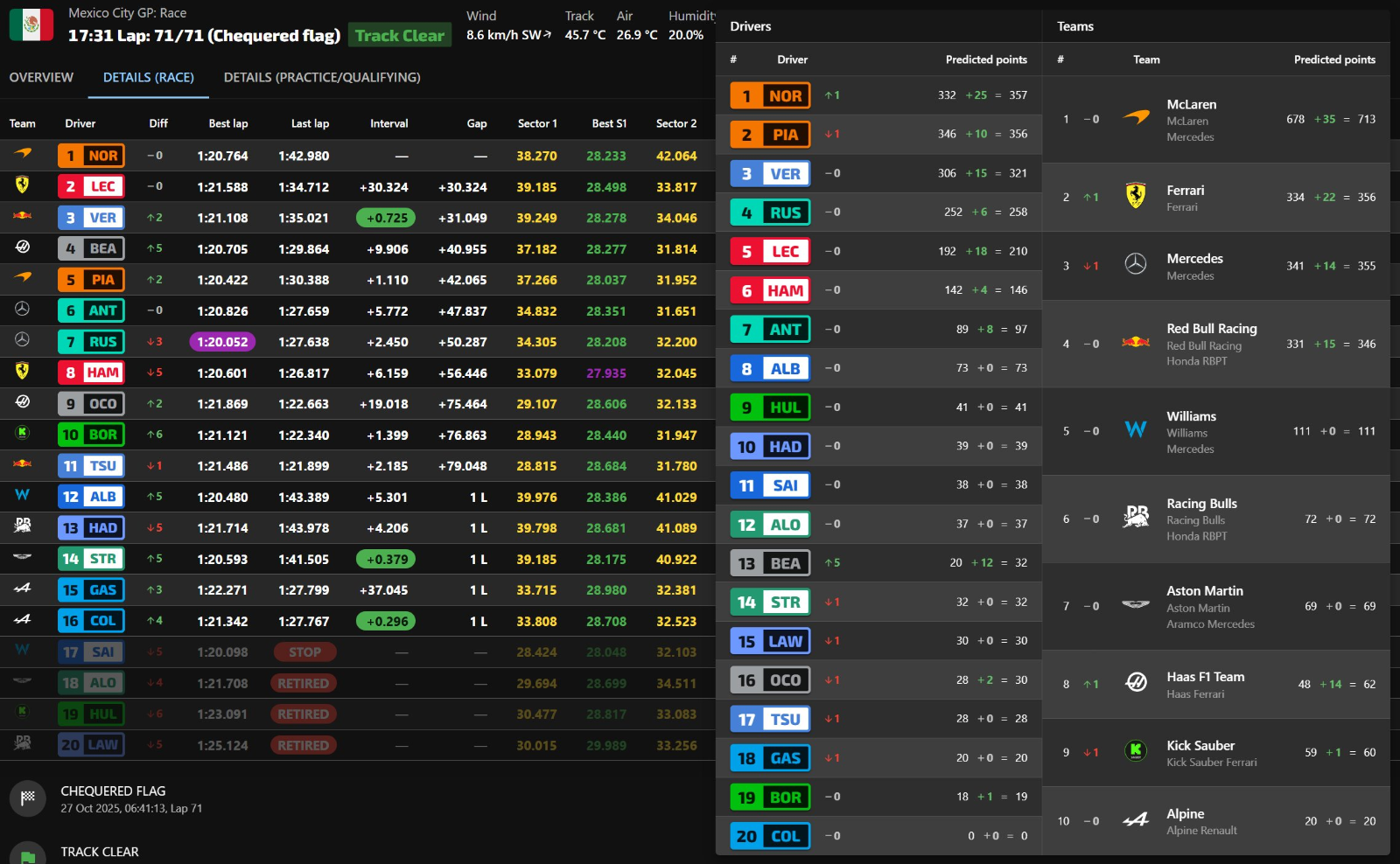This screenshot has width=1400, height=864.
Task: Click the chequered flag event icon
Action: coord(28,798)
